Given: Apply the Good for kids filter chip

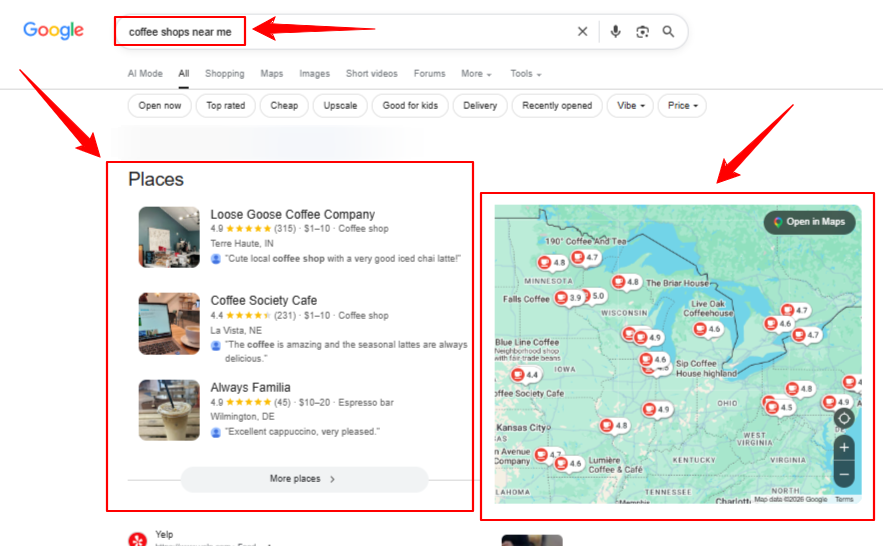Looking at the screenshot, I should click(x=410, y=106).
